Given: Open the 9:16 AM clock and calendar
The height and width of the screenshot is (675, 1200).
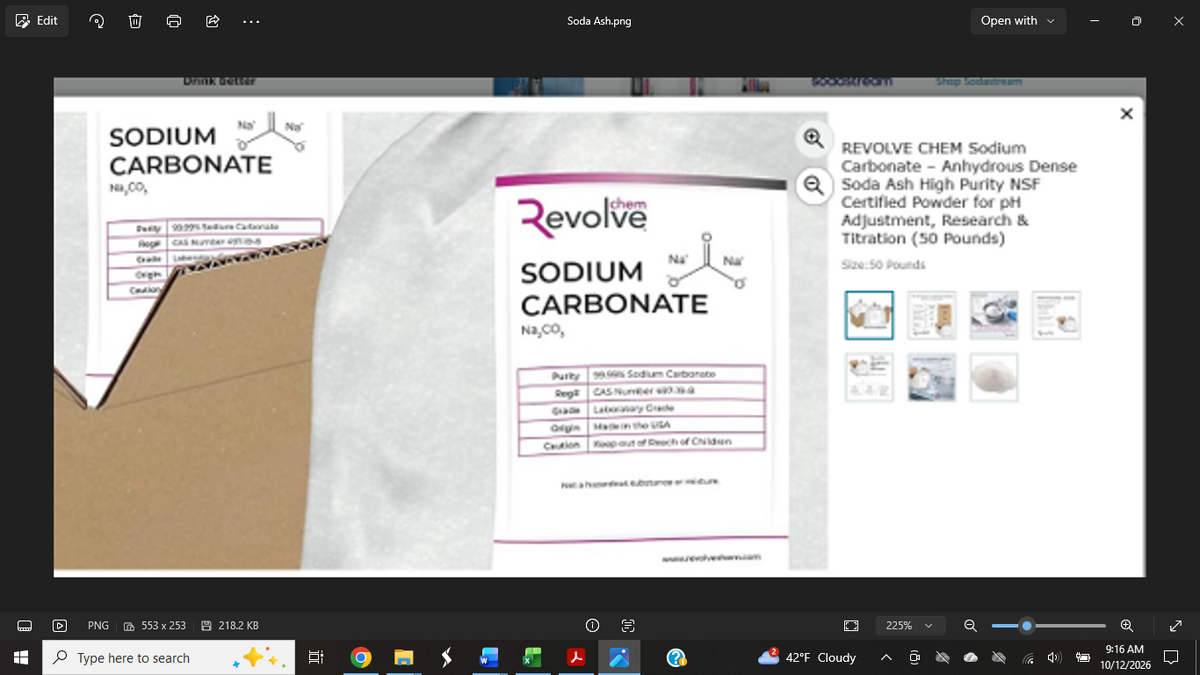Looking at the screenshot, I should click(1125, 658).
